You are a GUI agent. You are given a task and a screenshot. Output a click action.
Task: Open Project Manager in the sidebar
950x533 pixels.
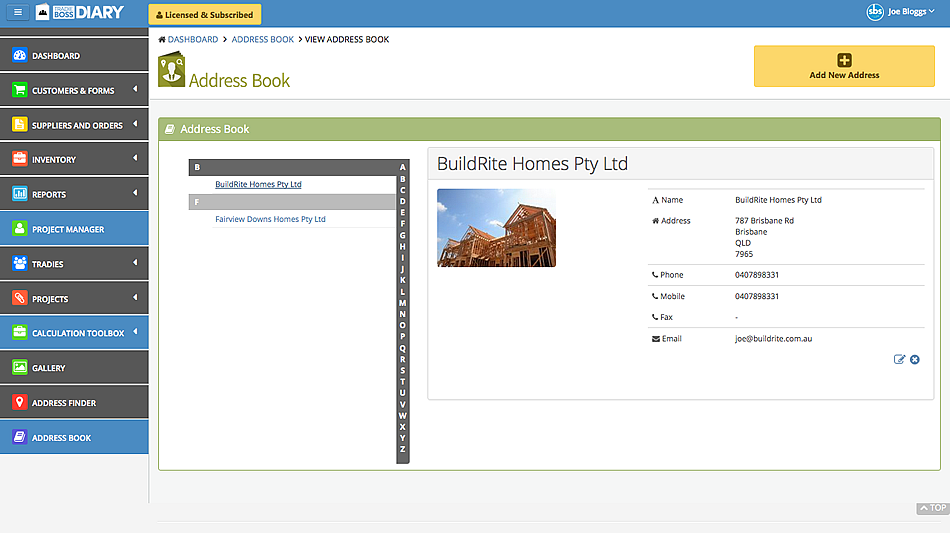point(74,228)
